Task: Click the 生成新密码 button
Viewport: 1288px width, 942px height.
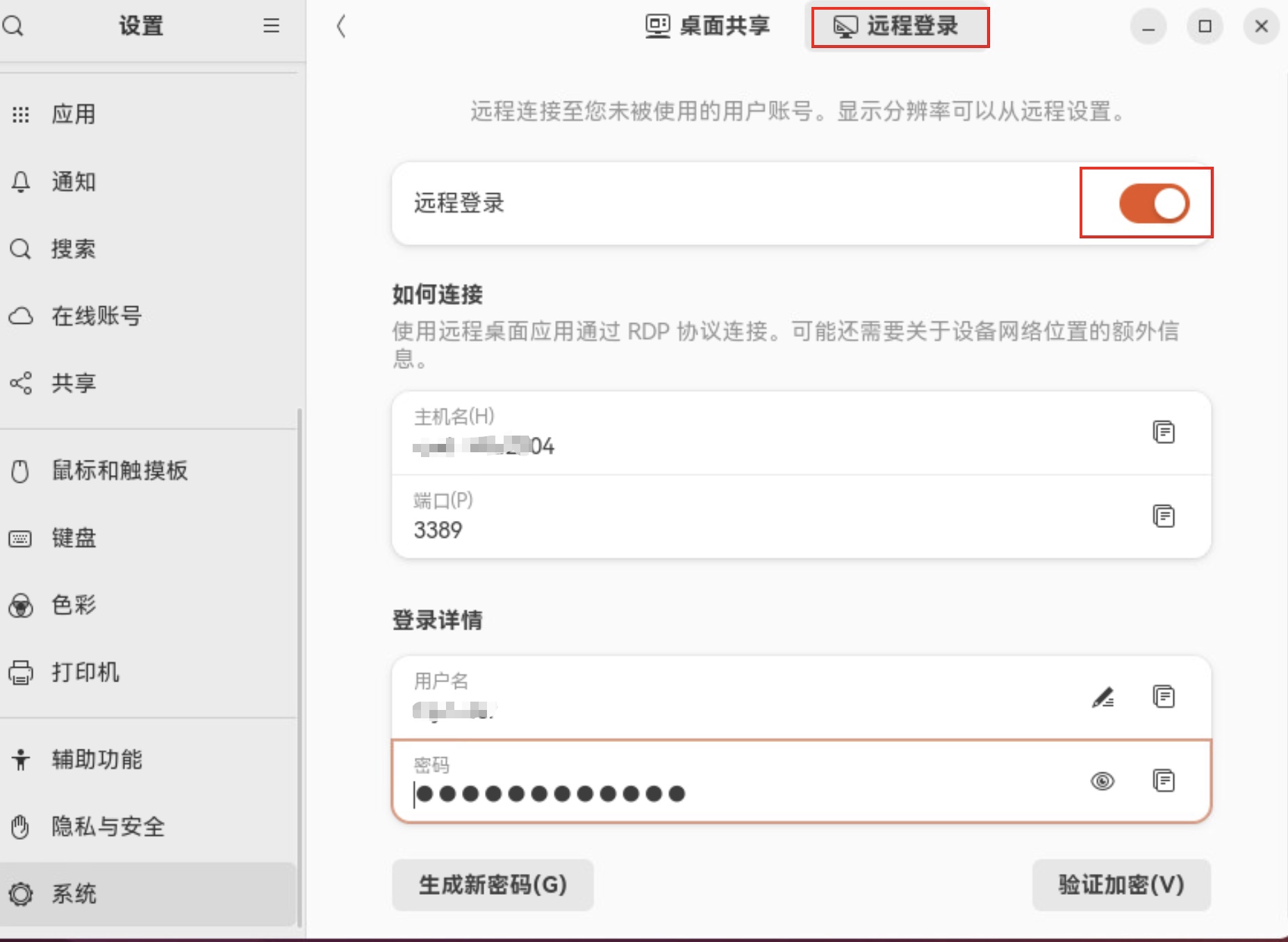Action: click(x=493, y=884)
